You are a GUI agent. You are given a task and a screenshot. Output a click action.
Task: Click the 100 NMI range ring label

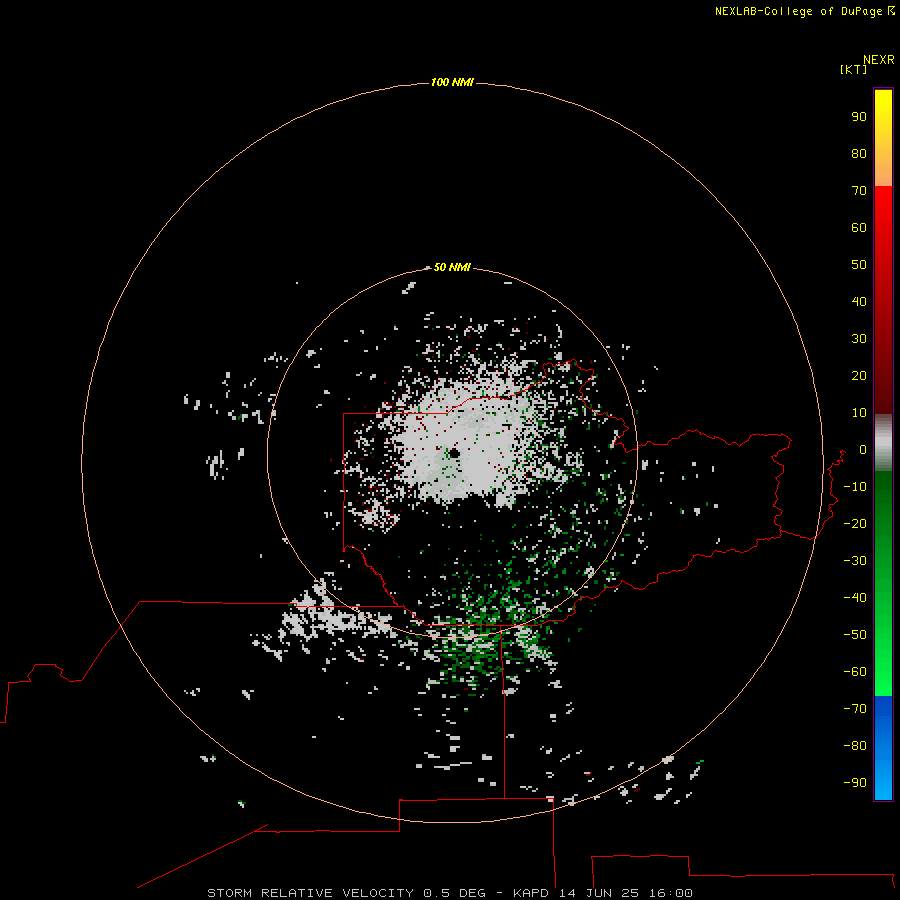click(x=452, y=83)
